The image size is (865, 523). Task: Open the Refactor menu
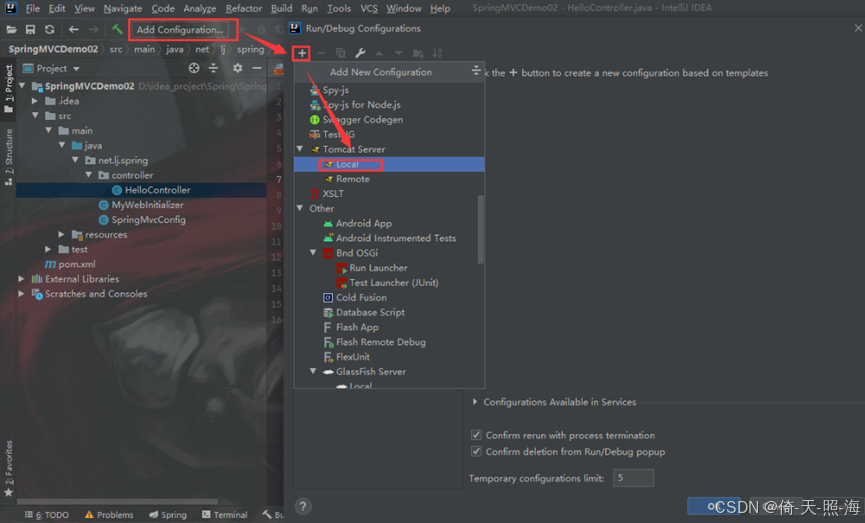243,8
